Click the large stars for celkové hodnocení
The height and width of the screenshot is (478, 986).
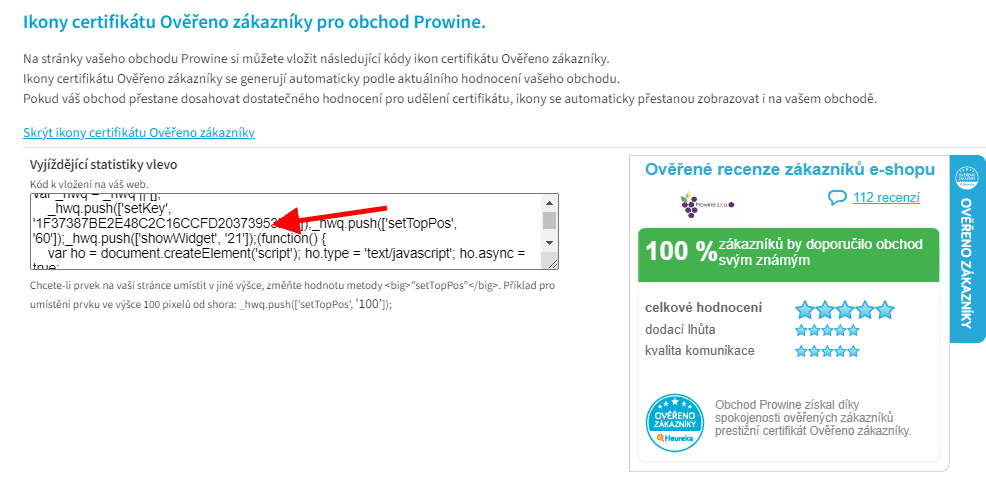[845, 309]
